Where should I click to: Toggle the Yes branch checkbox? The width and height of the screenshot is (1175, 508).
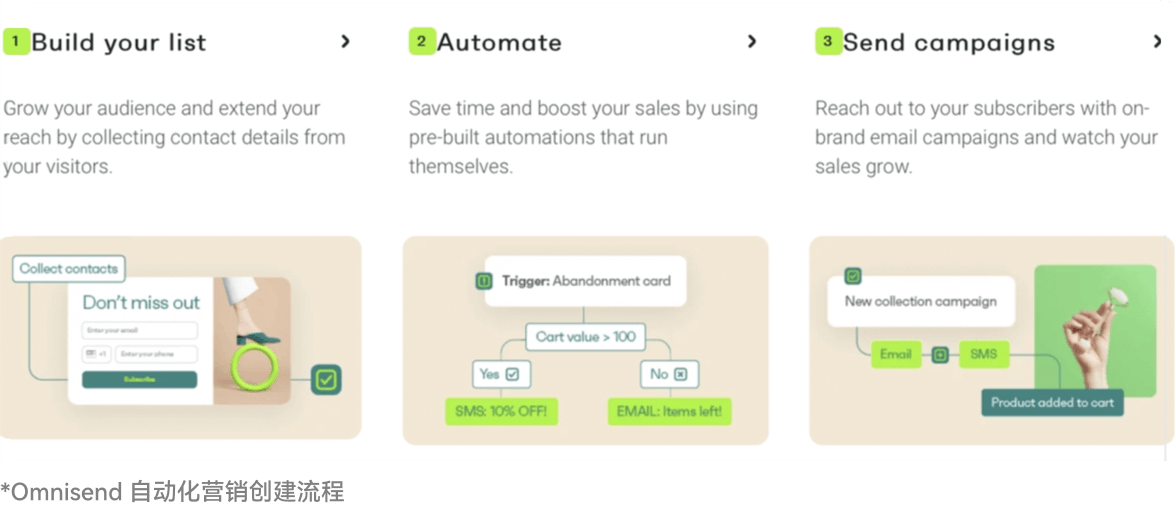pos(512,374)
